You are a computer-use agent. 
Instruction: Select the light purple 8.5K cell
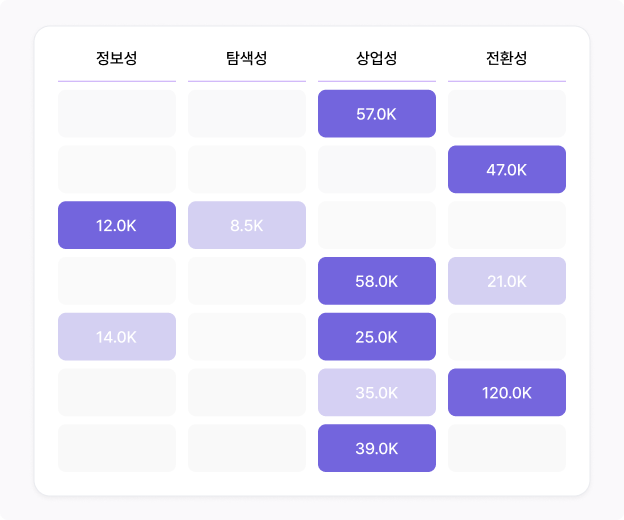tap(247, 225)
